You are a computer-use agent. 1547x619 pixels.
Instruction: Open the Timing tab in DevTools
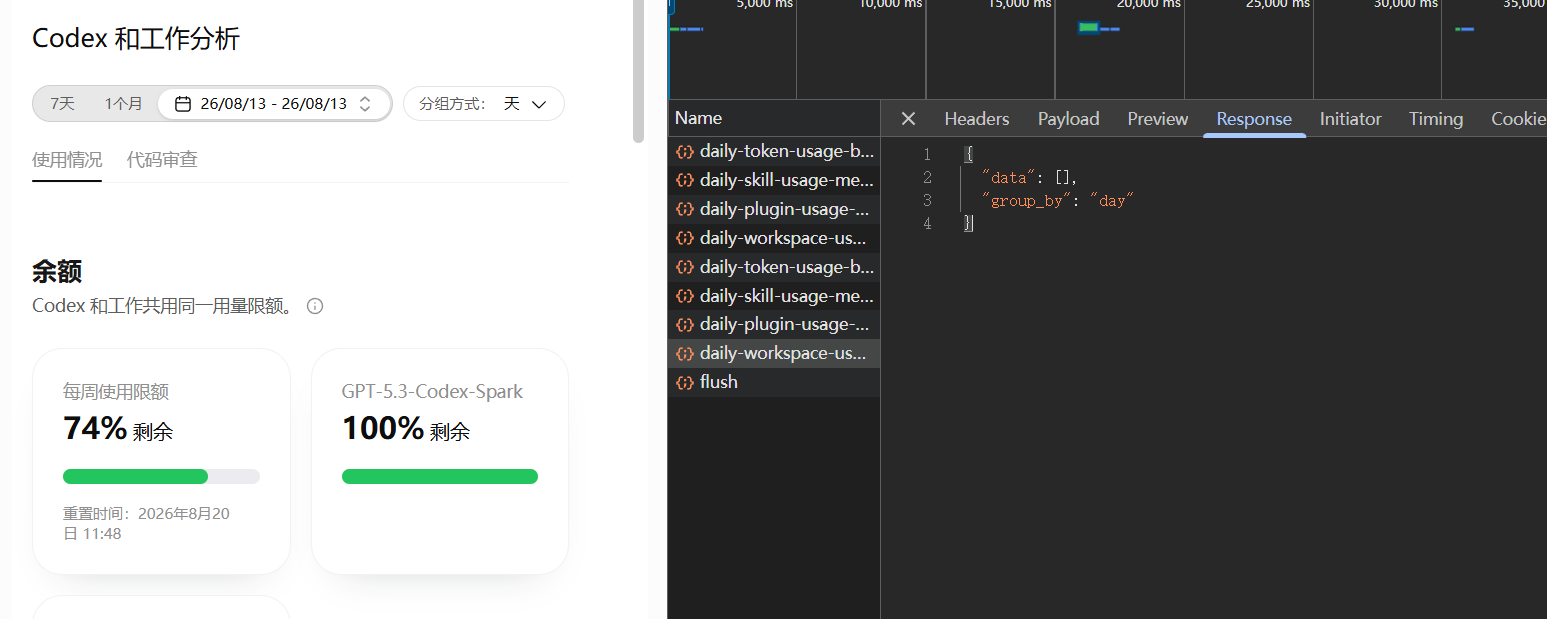click(1436, 119)
